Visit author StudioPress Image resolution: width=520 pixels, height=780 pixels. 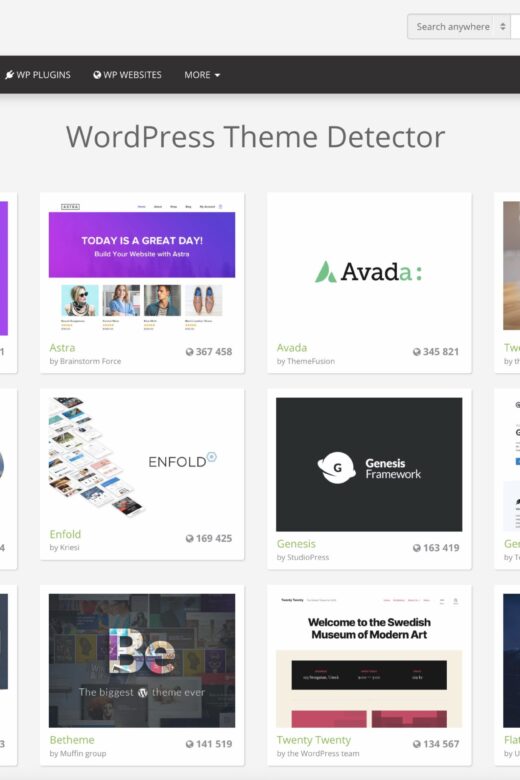(308, 557)
